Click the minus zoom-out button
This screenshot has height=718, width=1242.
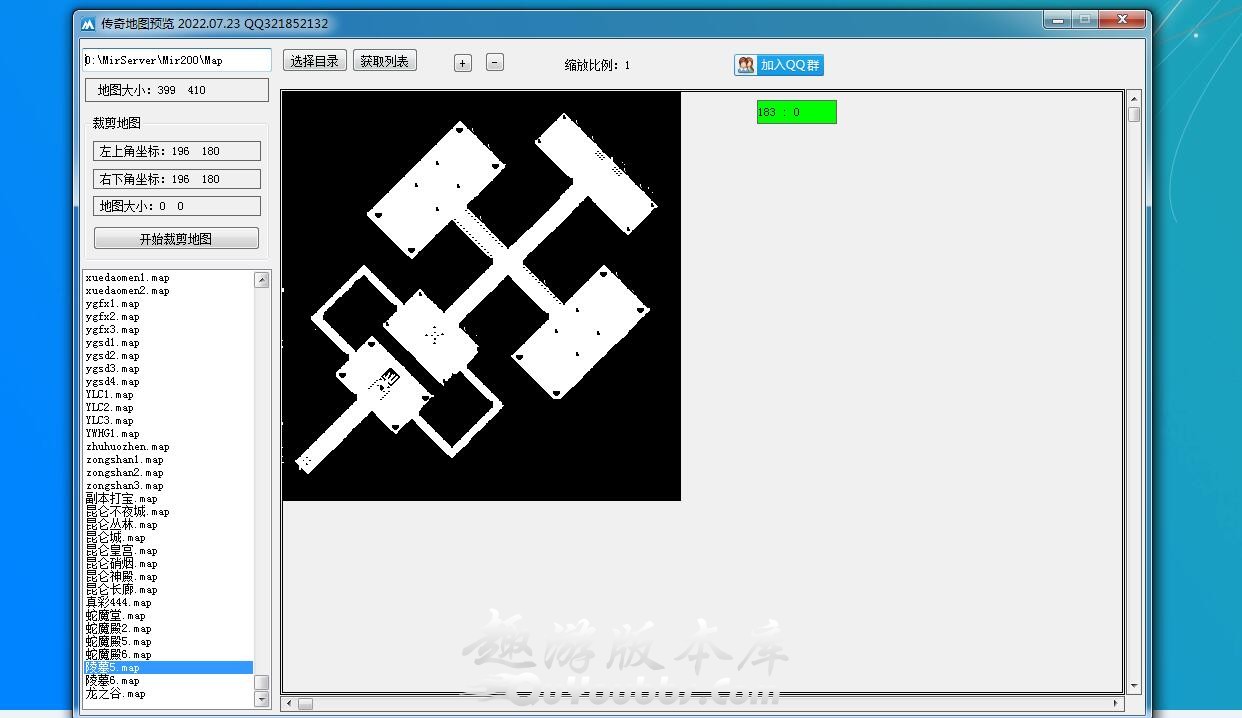pyautogui.click(x=494, y=63)
